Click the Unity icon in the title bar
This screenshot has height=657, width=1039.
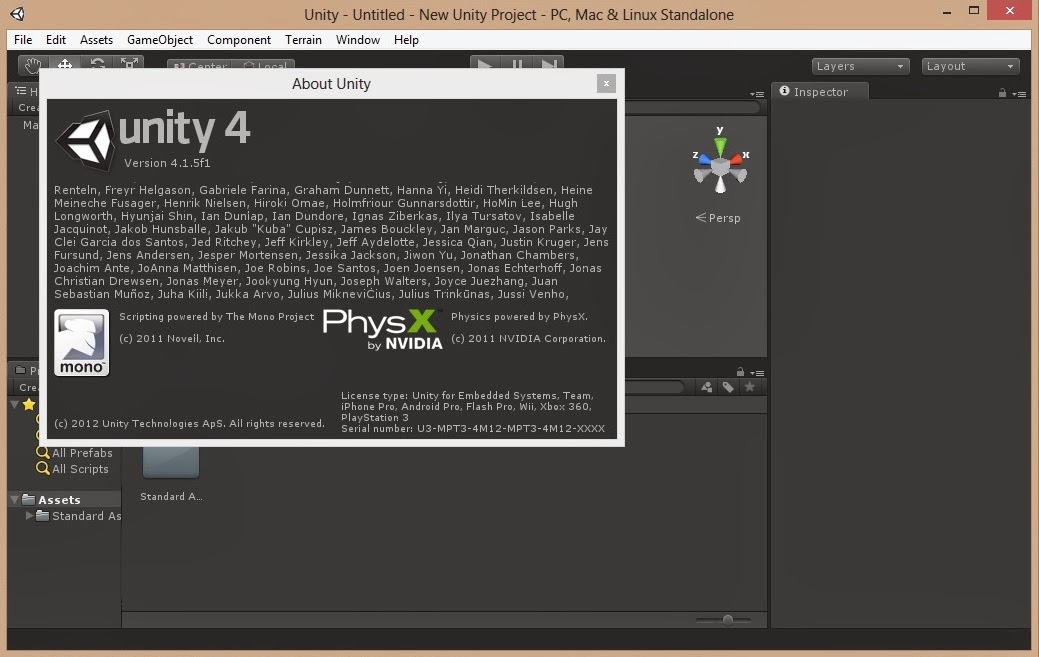pyautogui.click(x=17, y=14)
